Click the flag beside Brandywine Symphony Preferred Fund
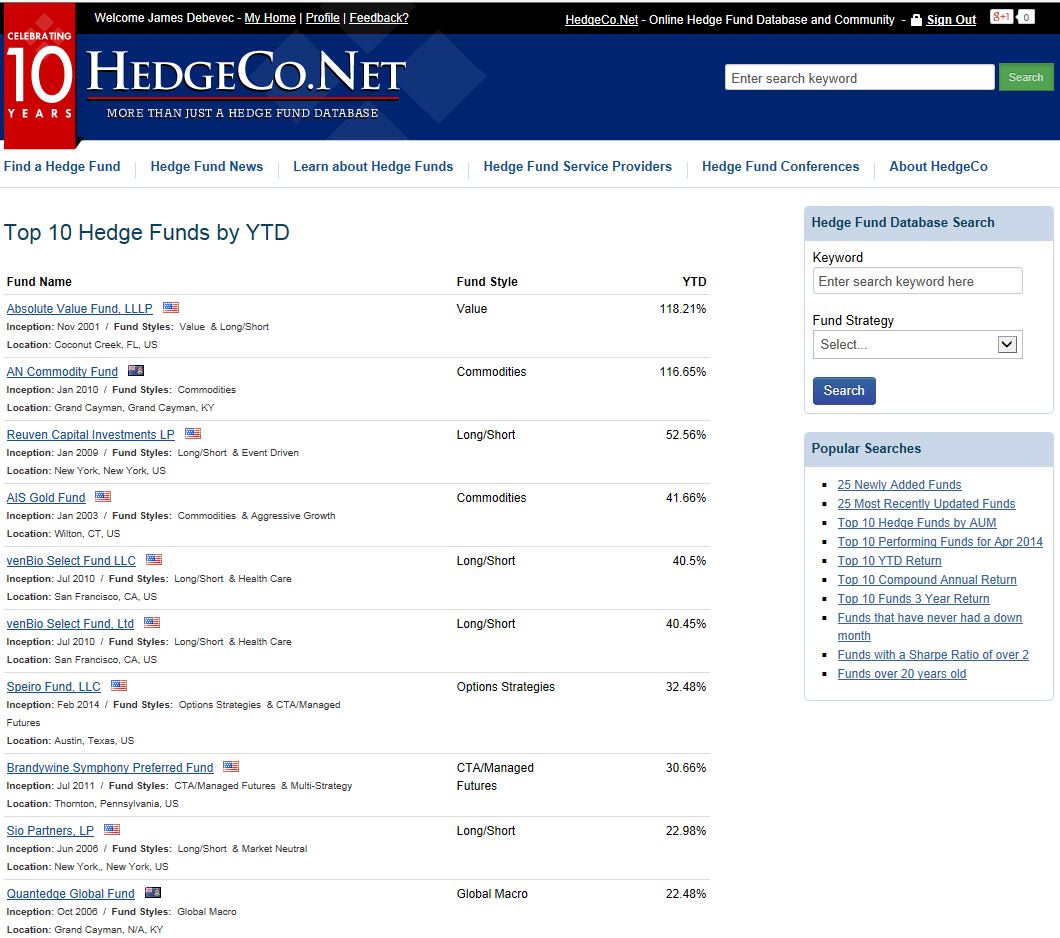 (231, 766)
